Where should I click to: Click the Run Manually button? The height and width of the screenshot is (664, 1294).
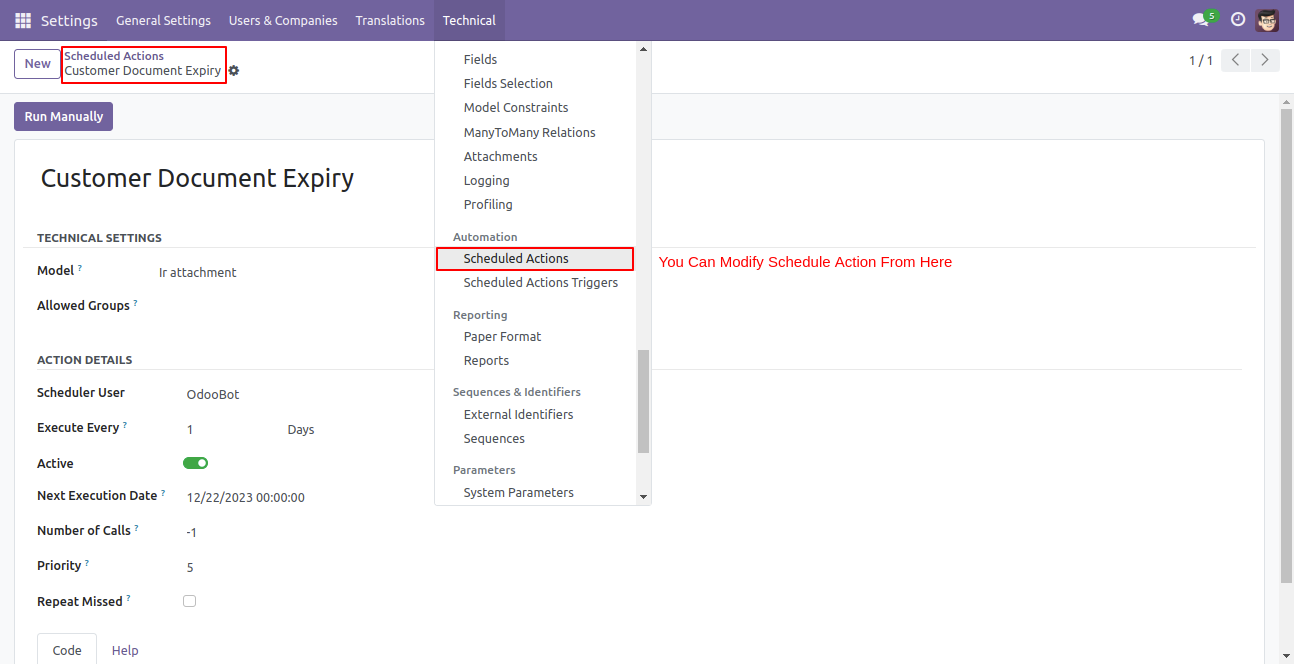point(64,116)
